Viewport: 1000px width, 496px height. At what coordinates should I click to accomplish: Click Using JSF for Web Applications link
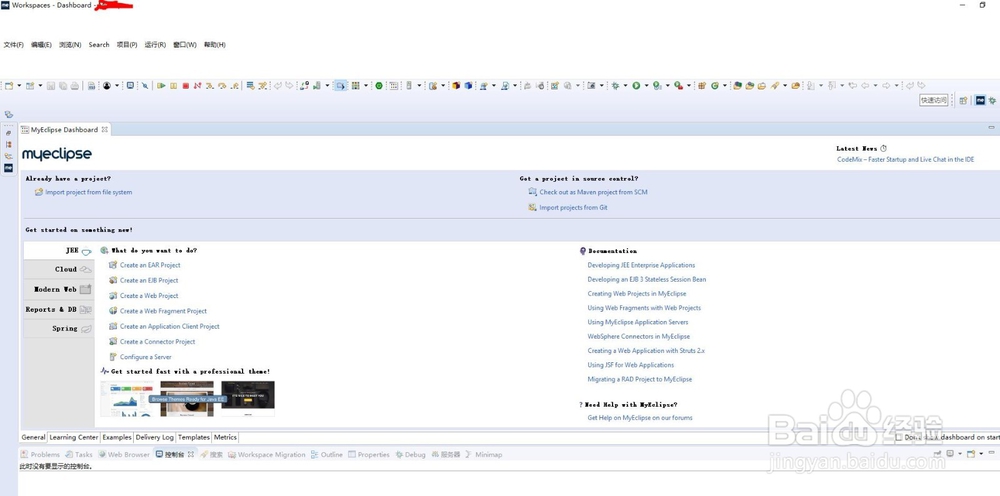coord(631,365)
